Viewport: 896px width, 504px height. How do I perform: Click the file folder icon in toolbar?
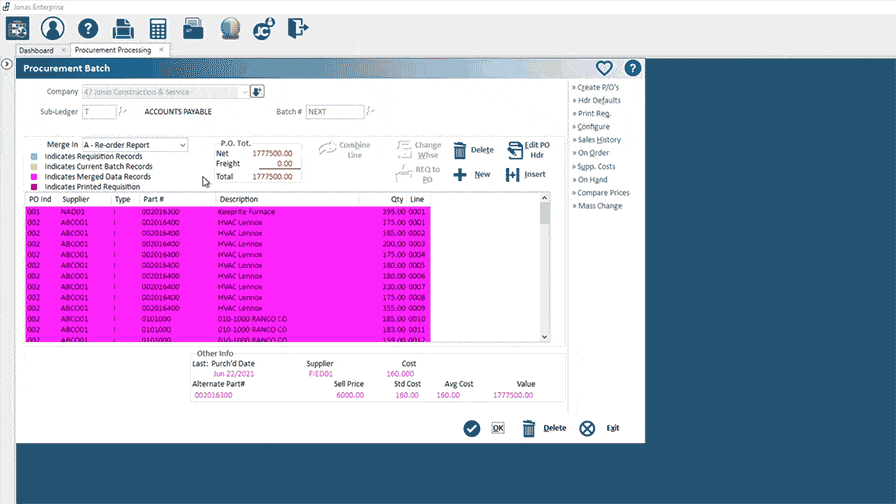(193, 29)
